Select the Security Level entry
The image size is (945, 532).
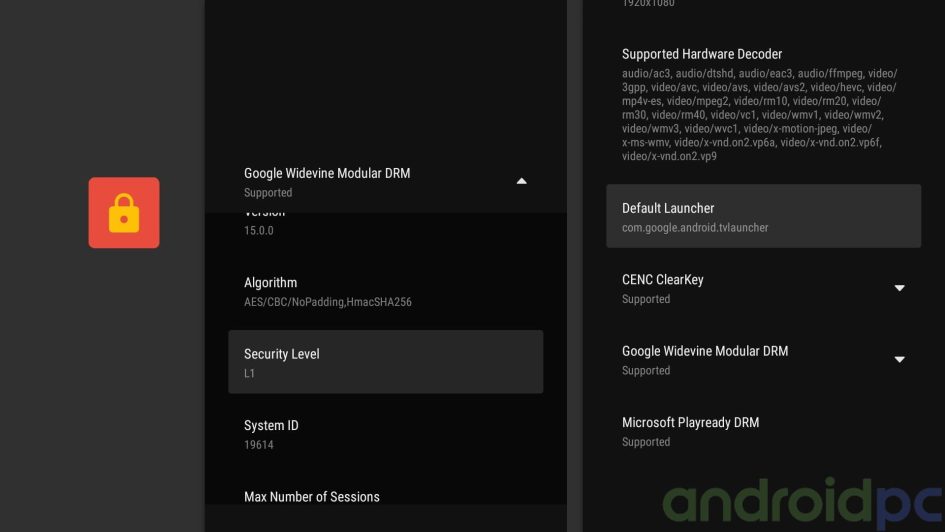point(385,362)
